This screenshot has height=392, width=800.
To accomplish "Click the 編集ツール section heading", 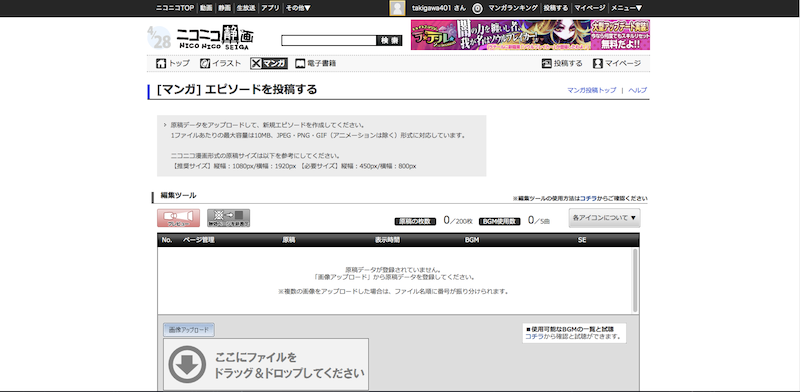I will click(x=179, y=195).
